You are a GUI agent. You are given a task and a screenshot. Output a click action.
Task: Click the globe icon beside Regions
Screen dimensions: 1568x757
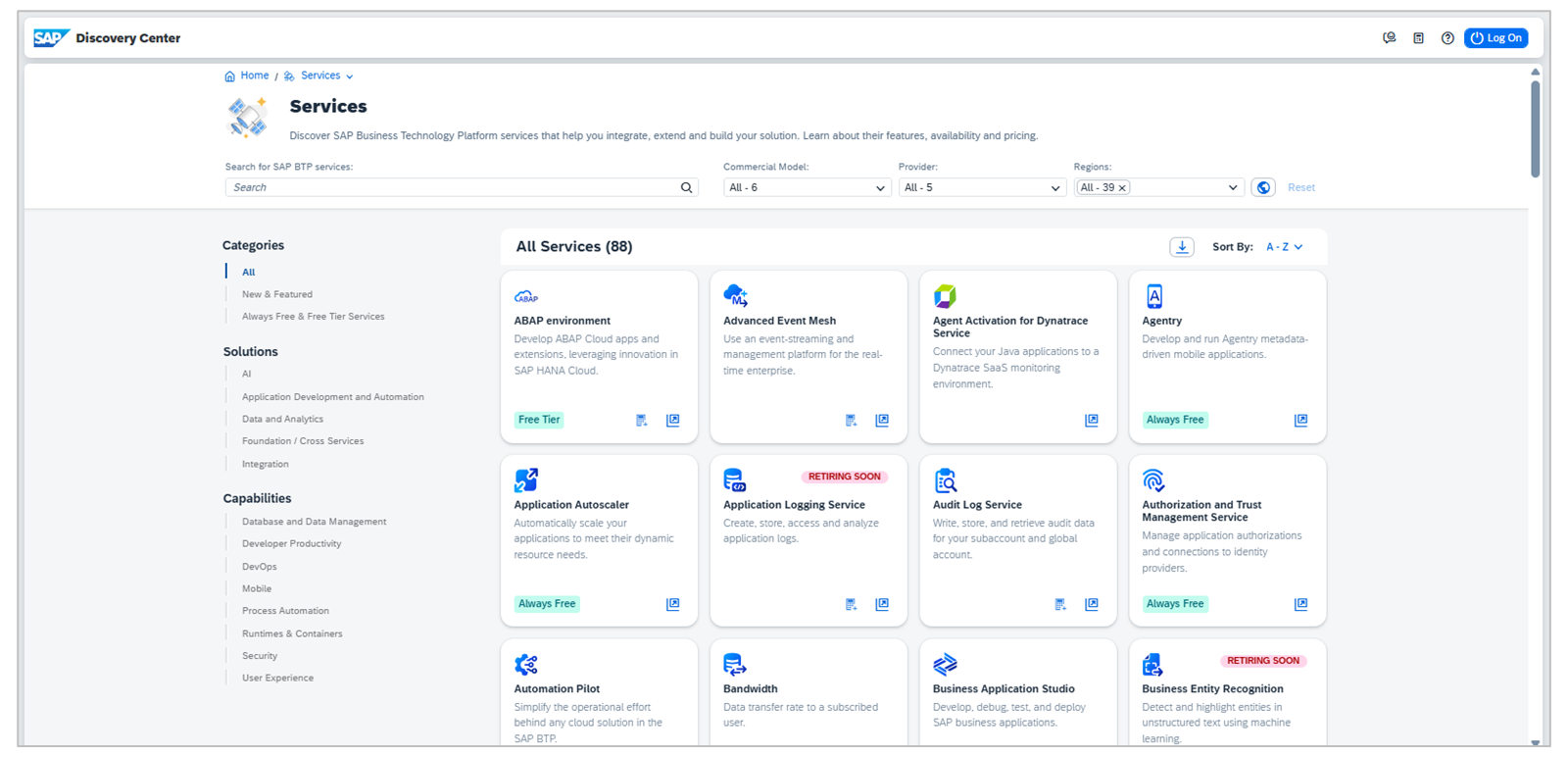1263,187
